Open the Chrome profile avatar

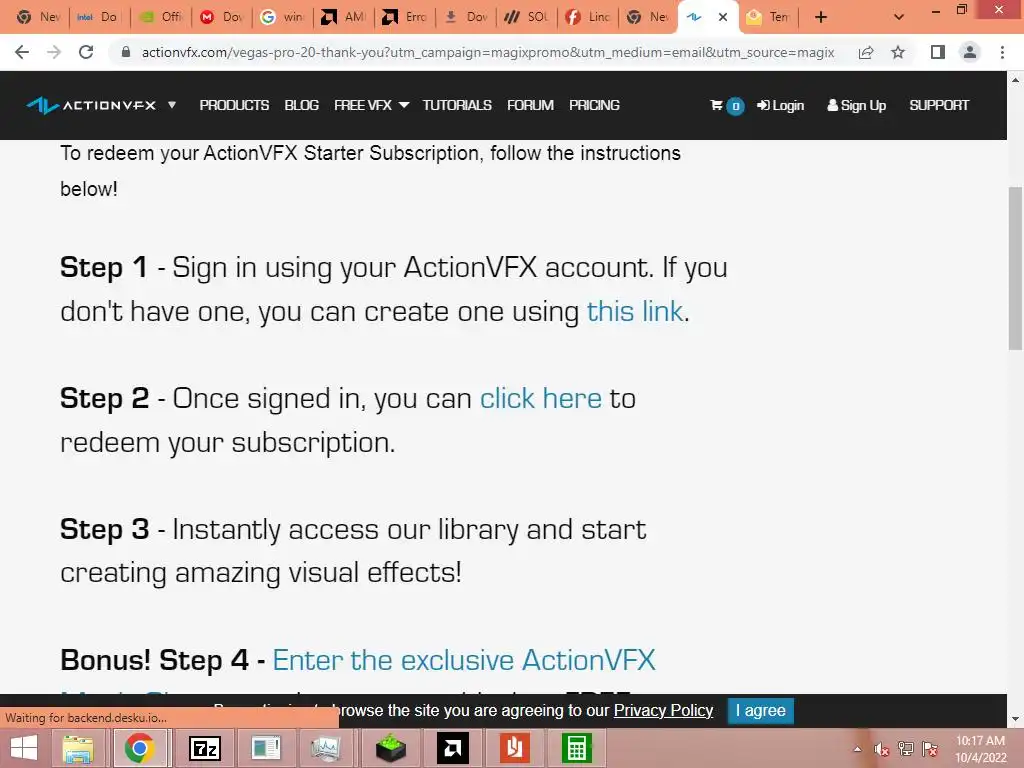pyautogui.click(x=970, y=52)
